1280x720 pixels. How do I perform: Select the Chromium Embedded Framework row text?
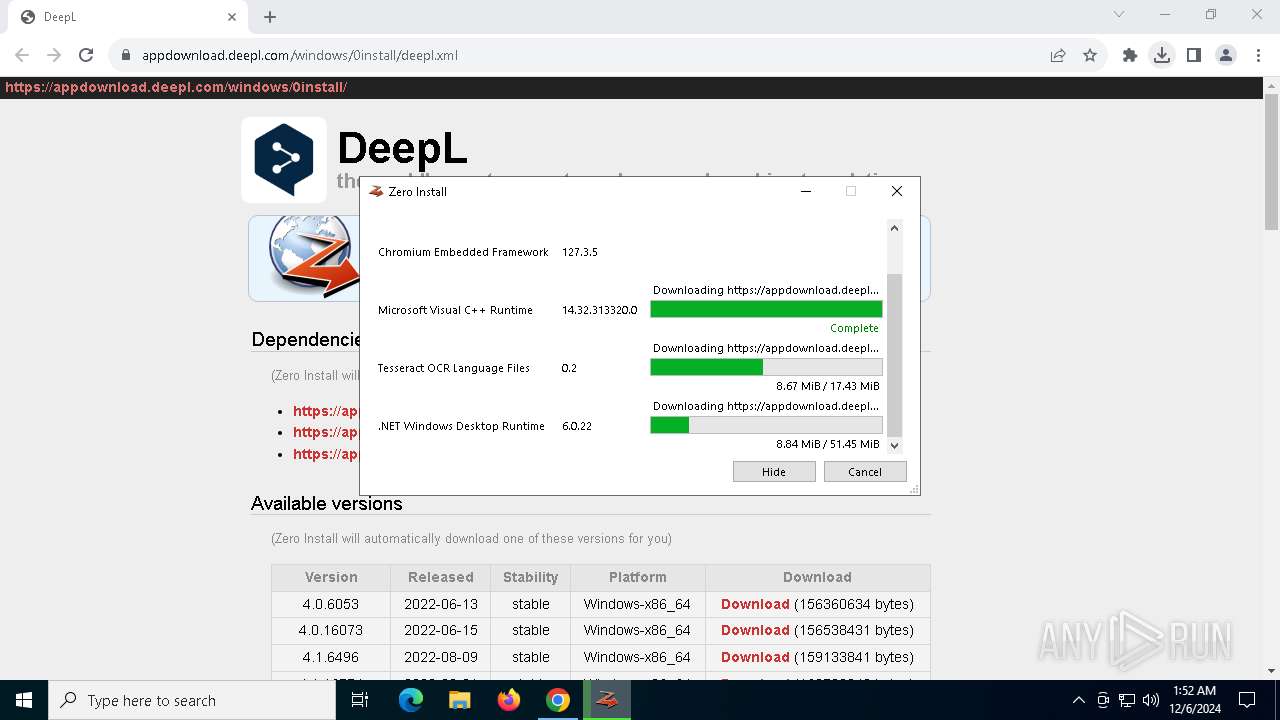click(463, 252)
